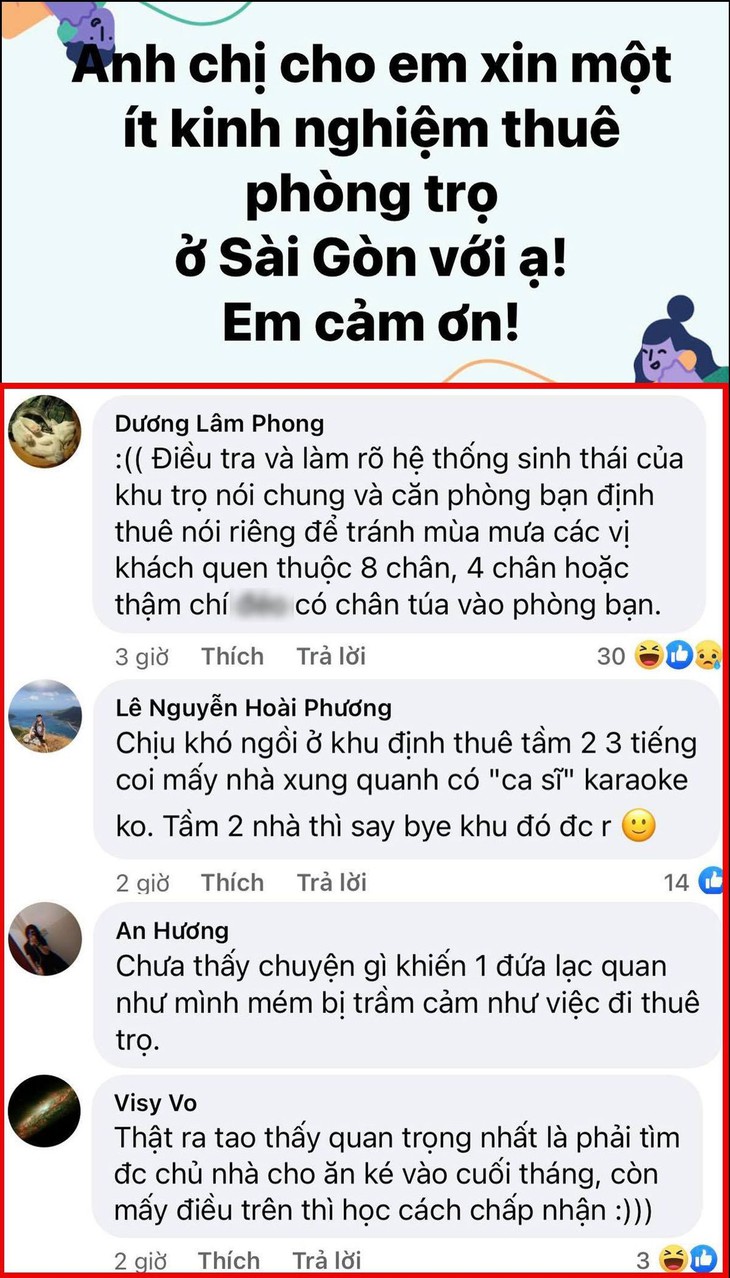Viewport: 730px width, 1278px height.
Task: Click Thích under Lê Nguyễn Hoài Phương's comment
Action: point(232,883)
